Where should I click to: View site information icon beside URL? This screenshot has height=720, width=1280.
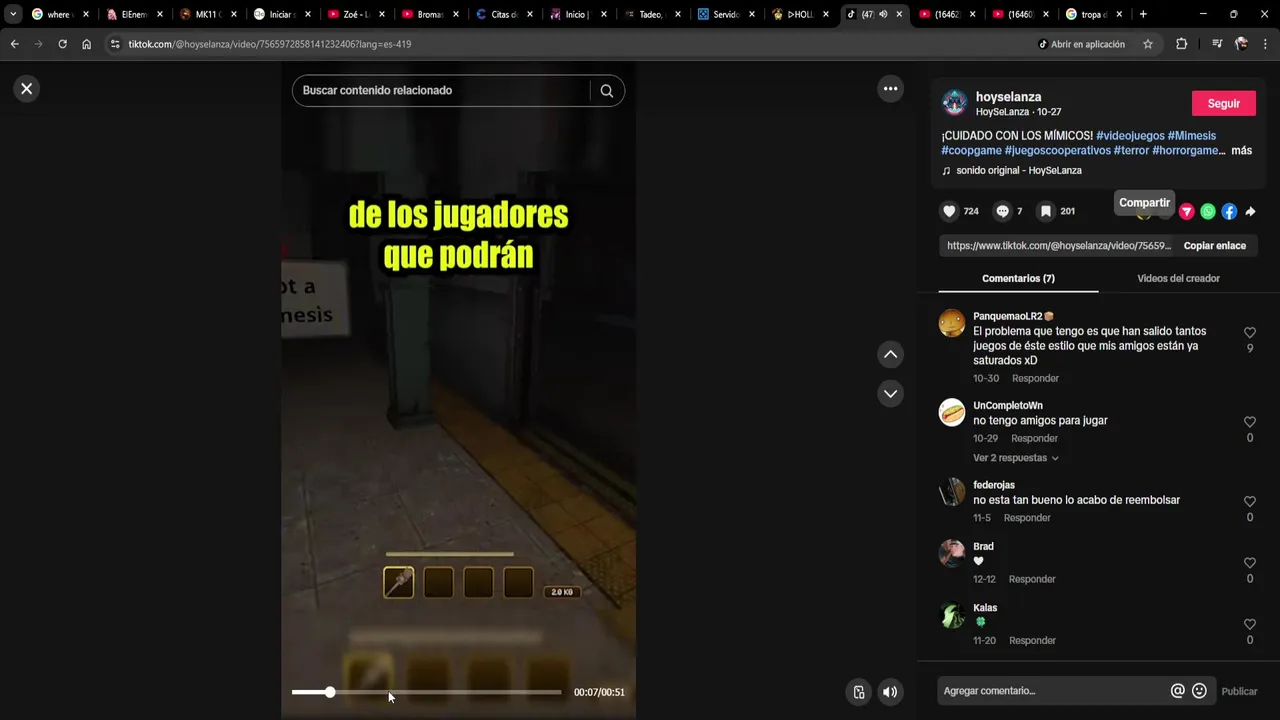point(115,44)
